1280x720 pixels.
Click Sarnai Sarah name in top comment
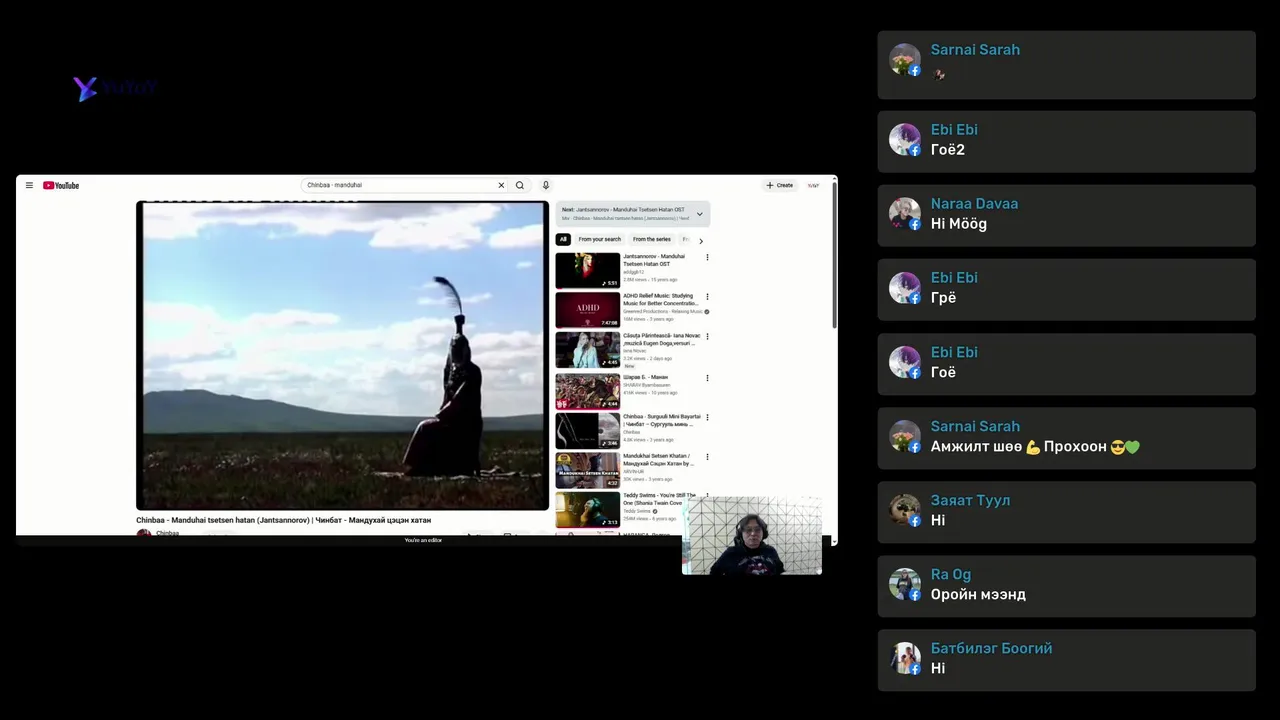pyautogui.click(x=975, y=50)
